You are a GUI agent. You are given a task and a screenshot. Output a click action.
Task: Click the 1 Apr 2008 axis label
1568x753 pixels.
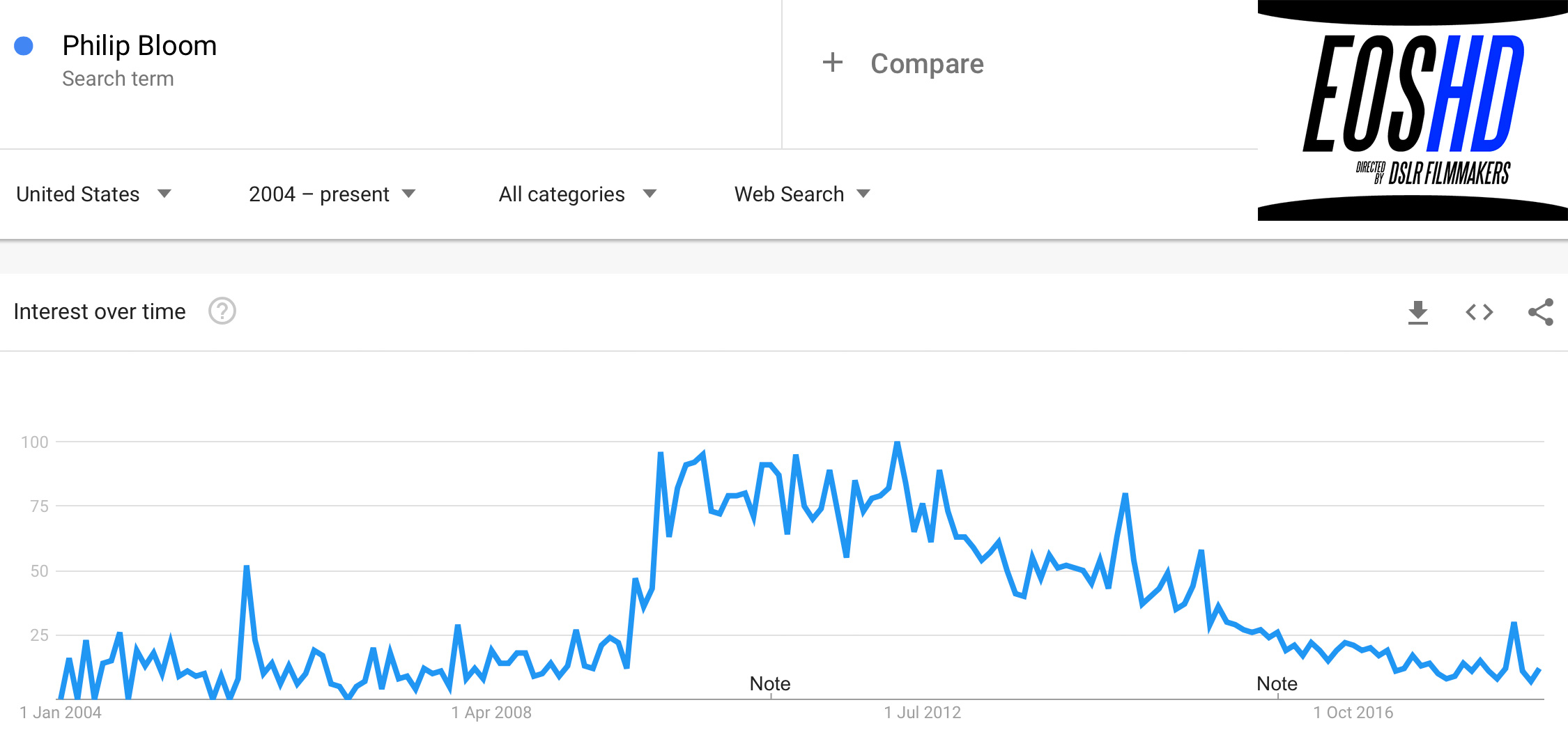pos(491,713)
